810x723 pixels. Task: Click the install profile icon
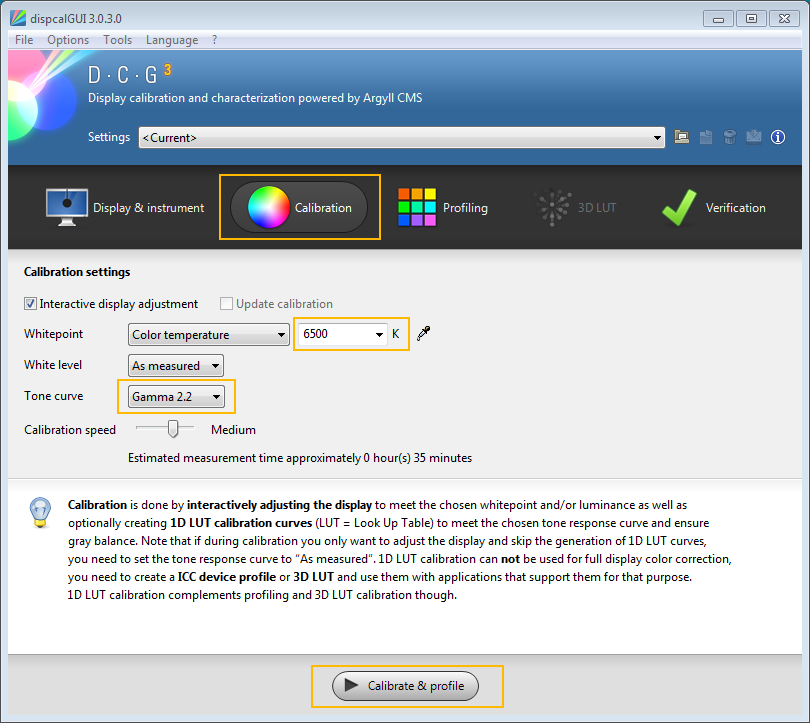754,137
